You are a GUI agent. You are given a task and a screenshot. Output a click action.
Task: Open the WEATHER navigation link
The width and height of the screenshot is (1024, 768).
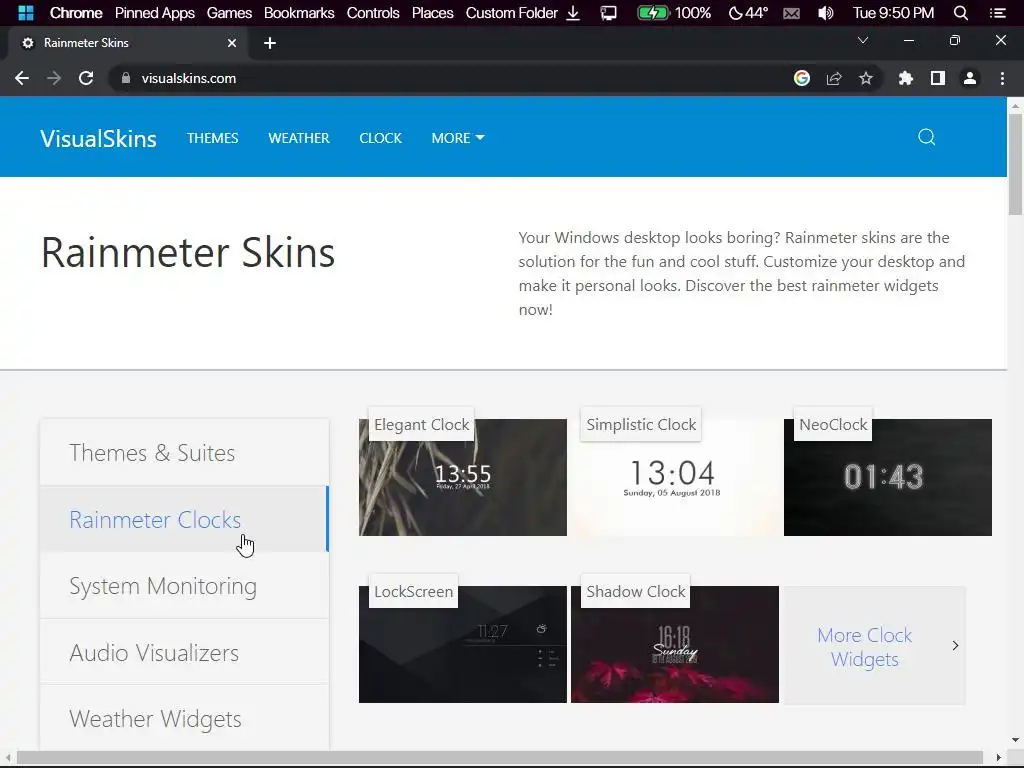tap(298, 138)
